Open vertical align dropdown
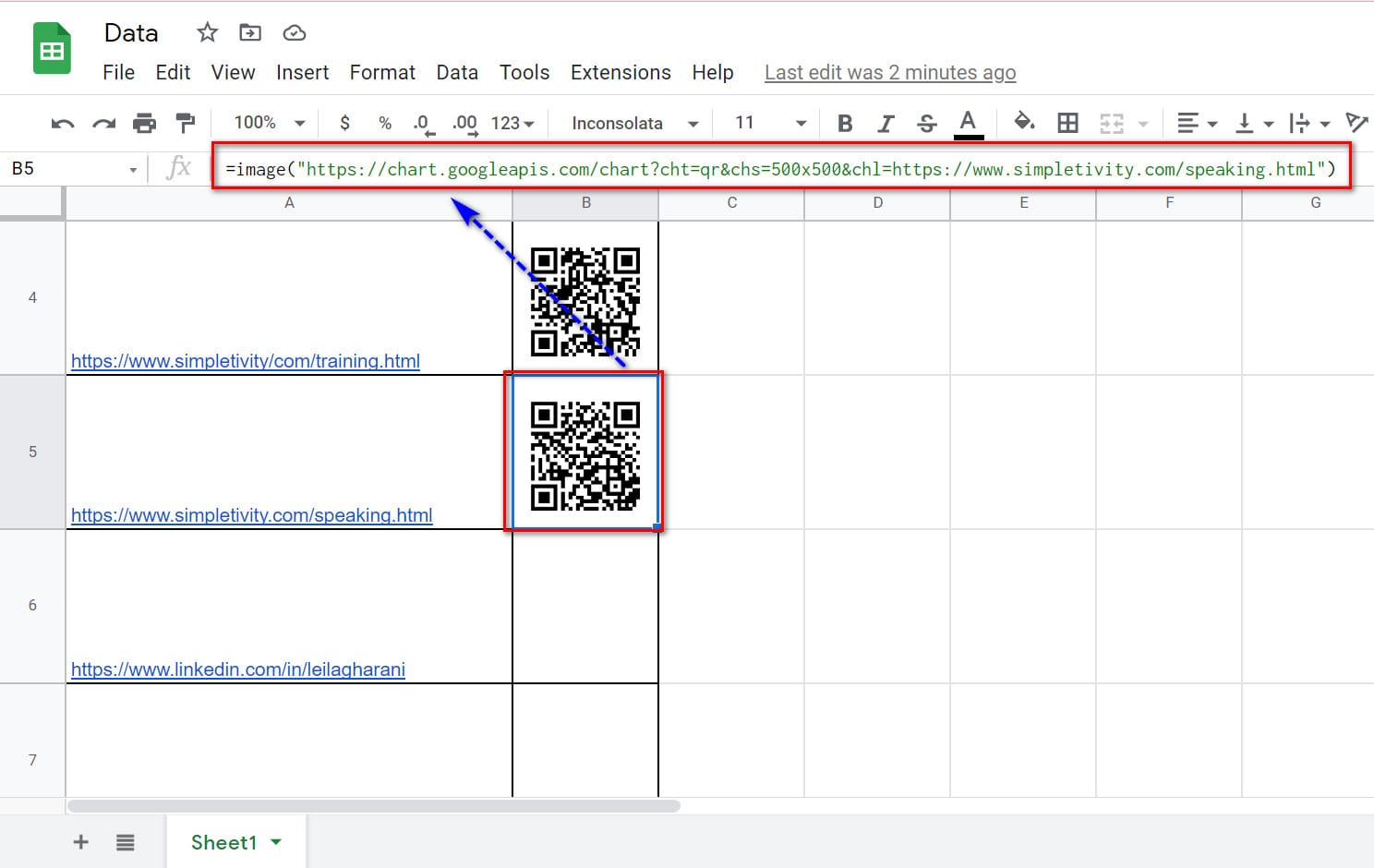 [x=1254, y=123]
